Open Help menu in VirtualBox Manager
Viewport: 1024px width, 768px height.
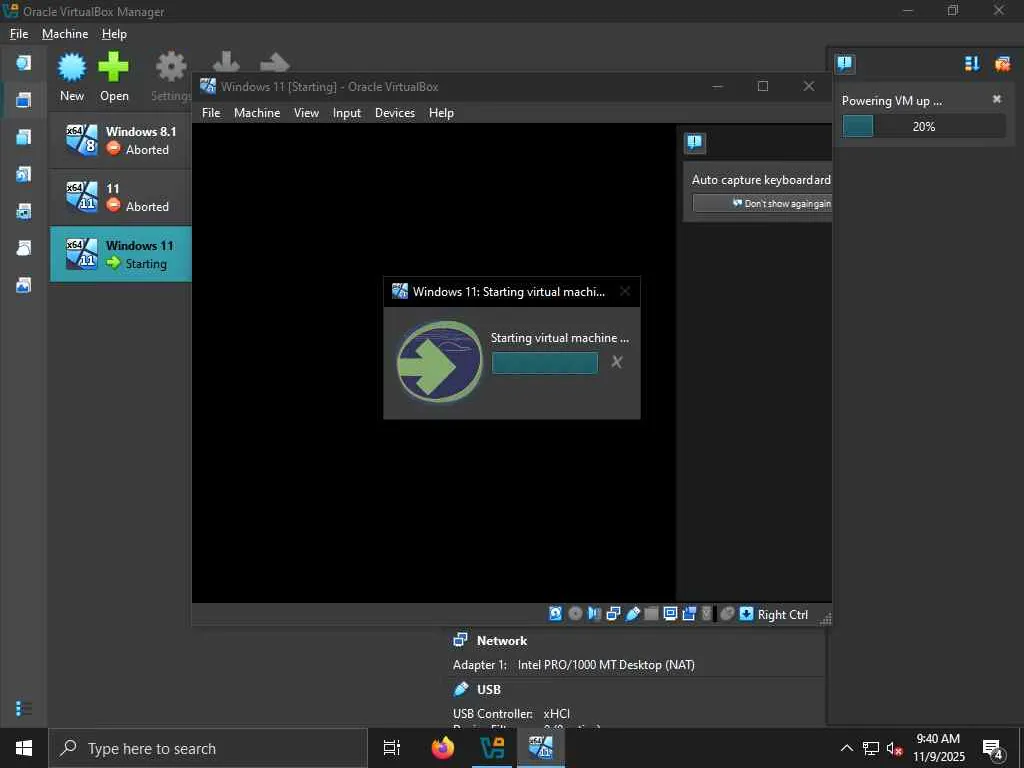pos(114,34)
